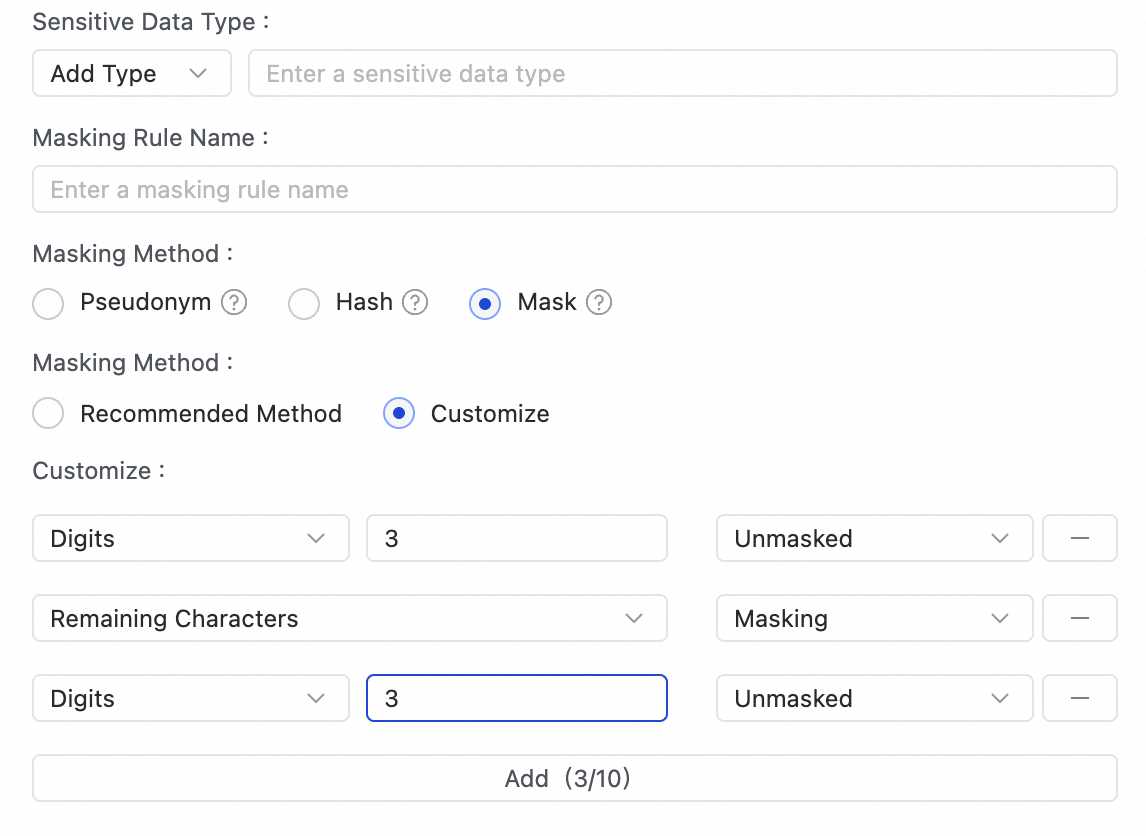Click the Add (3/10) button
The width and height of the screenshot is (1146, 836).
(x=574, y=778)
